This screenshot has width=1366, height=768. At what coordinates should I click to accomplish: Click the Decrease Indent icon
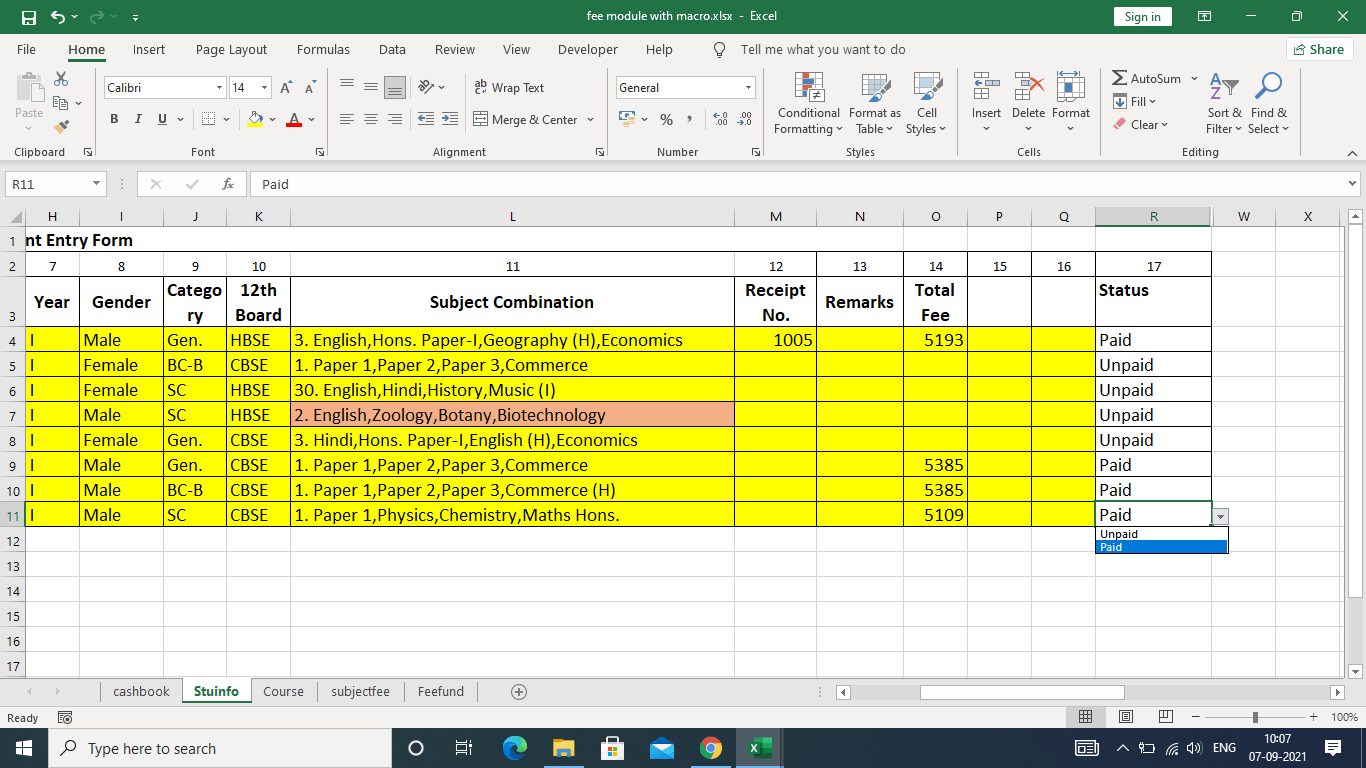tap(425, 119)
